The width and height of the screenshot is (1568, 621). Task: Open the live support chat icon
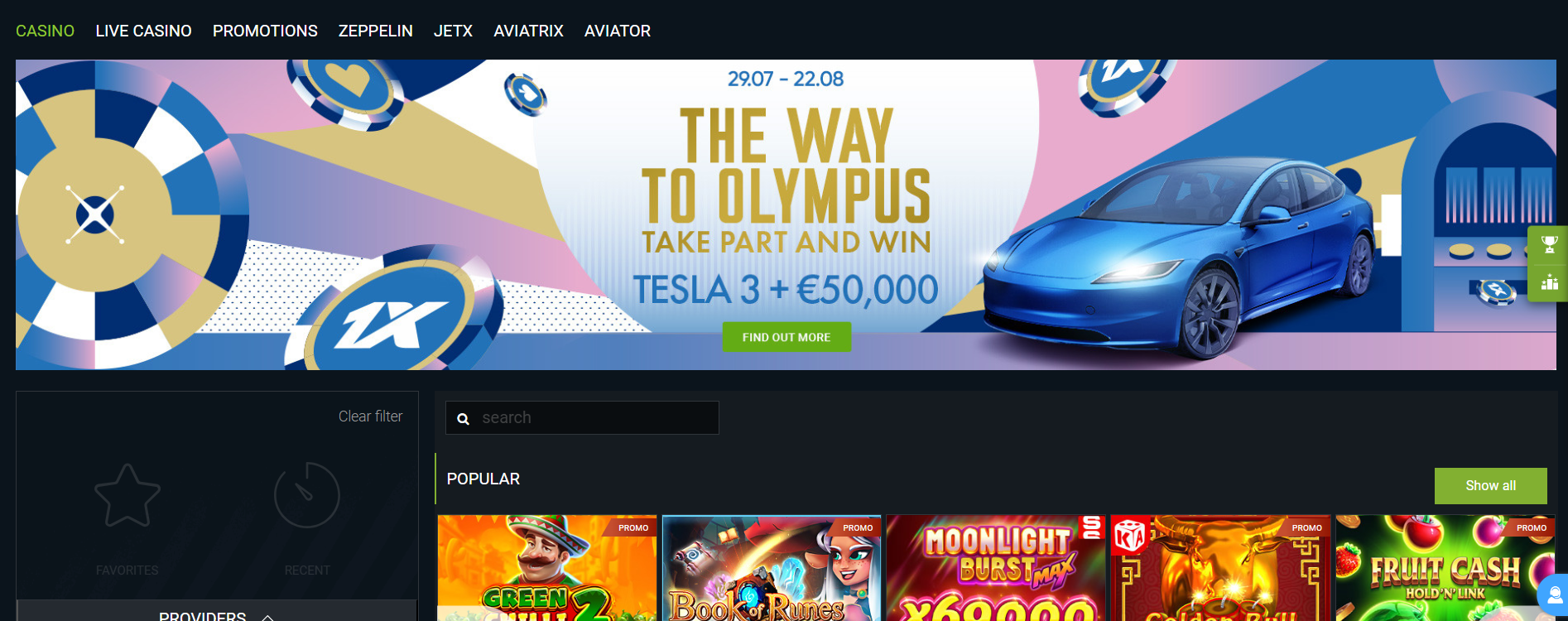1554,595
